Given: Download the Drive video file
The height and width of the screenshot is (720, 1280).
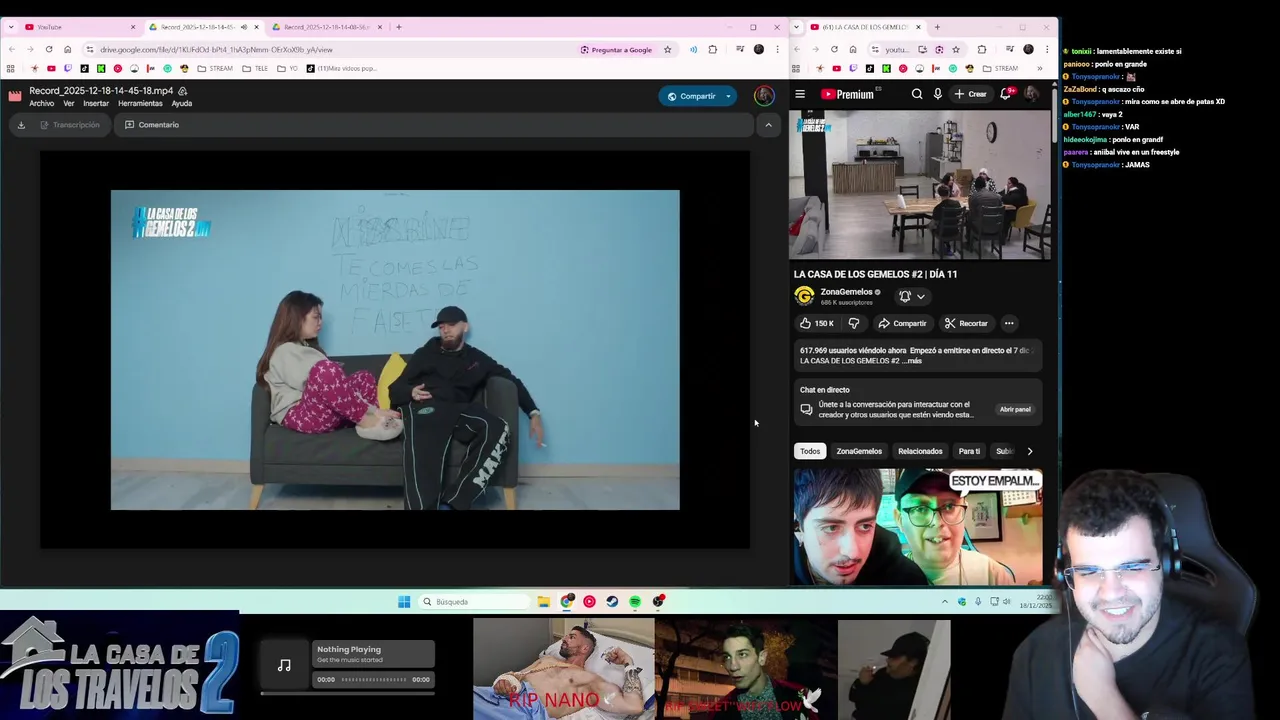Looking at the screenshot, I should coord(21,125).
